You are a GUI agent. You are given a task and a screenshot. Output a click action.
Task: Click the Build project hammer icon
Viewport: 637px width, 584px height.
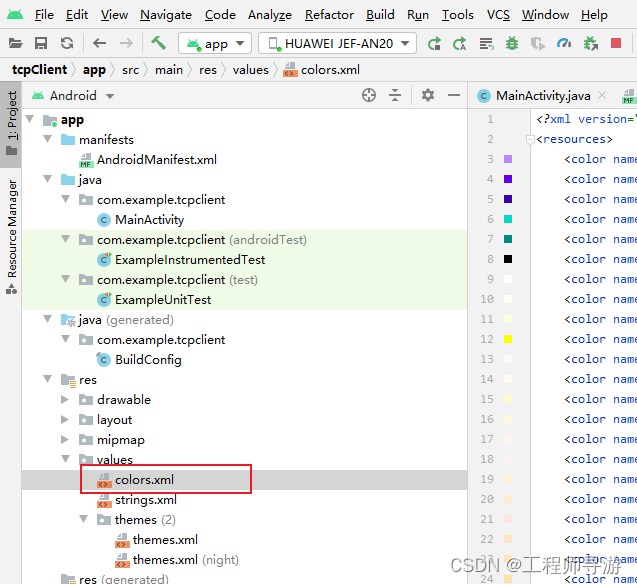click(x=159, y=43)
